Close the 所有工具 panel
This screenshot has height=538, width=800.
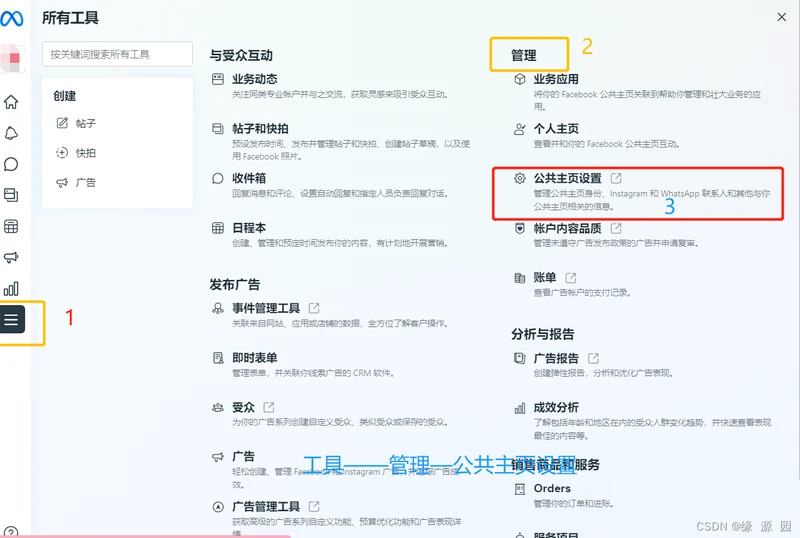pyautogui.click(x=781, y=17)
